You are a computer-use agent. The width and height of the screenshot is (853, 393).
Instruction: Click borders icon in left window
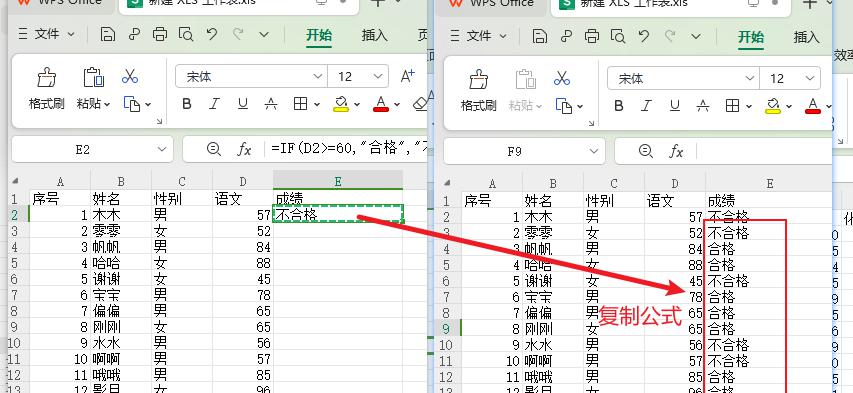300,103
